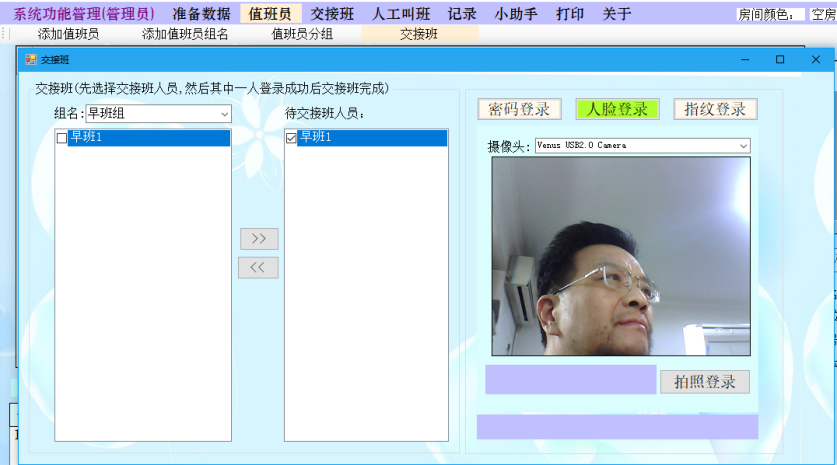Maximize the 交接班 window
Screen dimensions: 837x465
click(x=780, y=59)
